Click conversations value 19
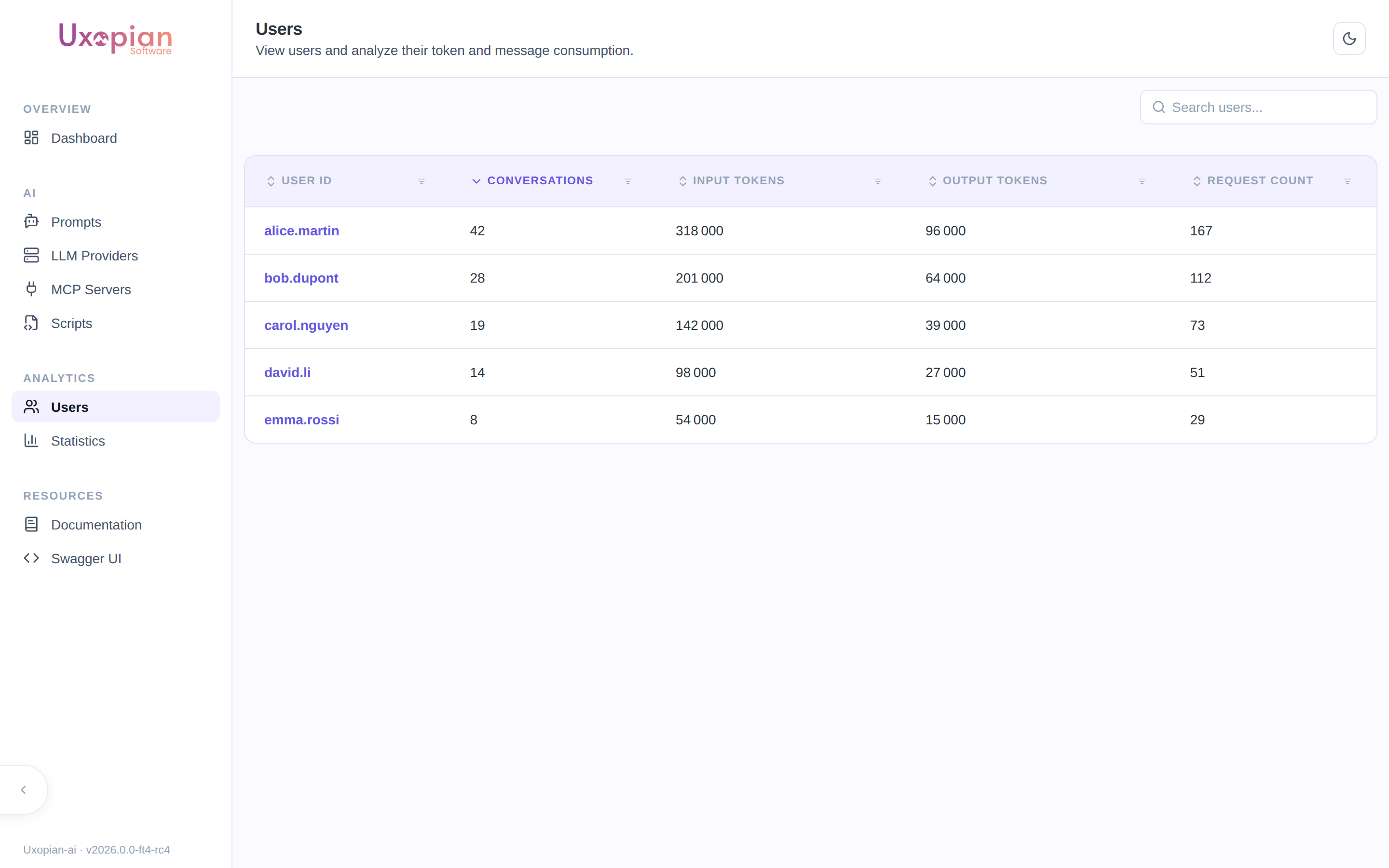 tap(477, 325)
